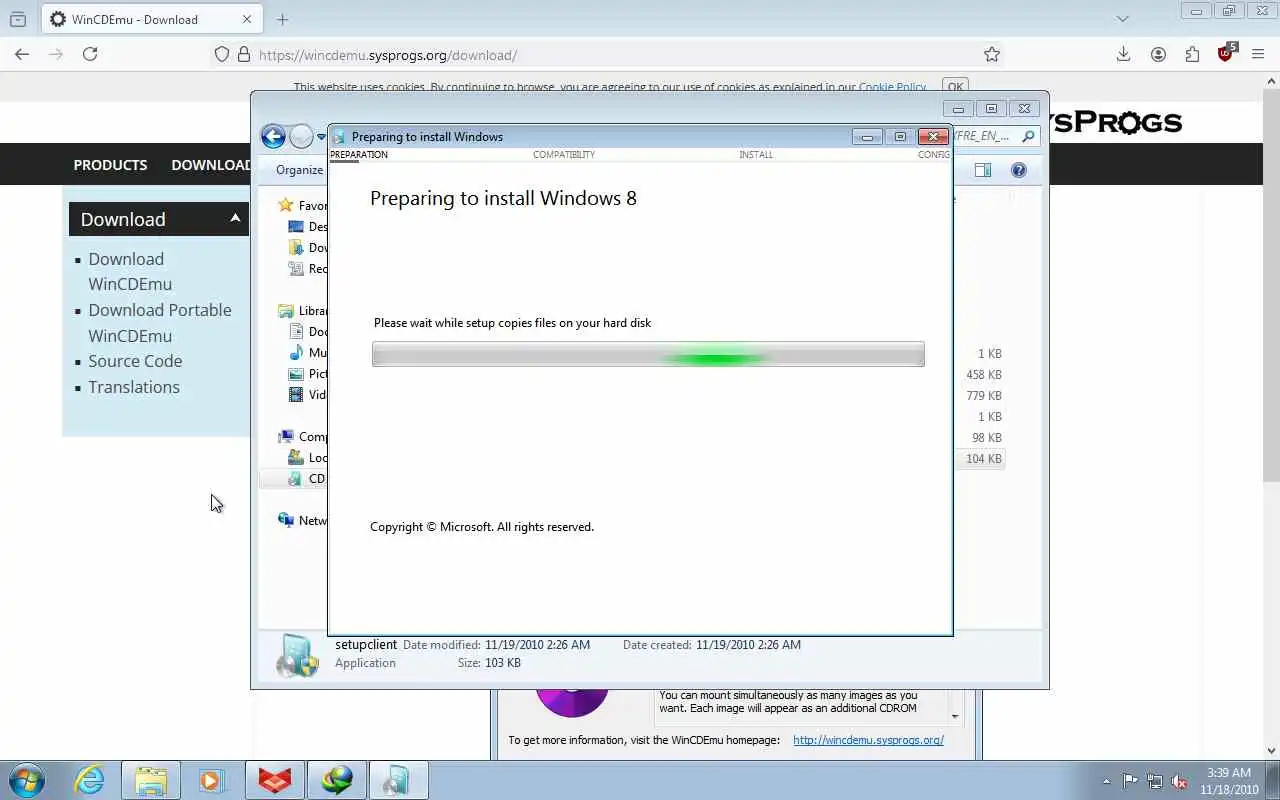1280x800 pixels.
Task: Open Windows Start menu orb
Action: coord(27,780)
